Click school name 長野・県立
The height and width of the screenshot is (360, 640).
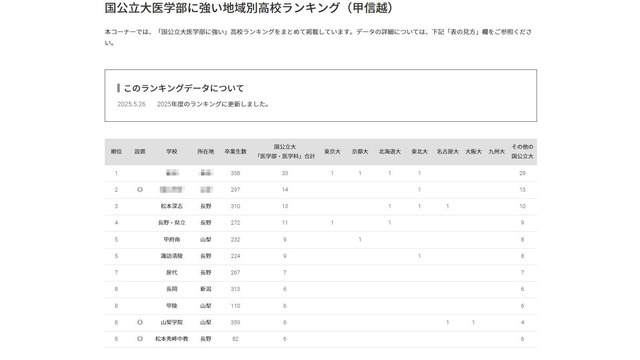(172, 223)
